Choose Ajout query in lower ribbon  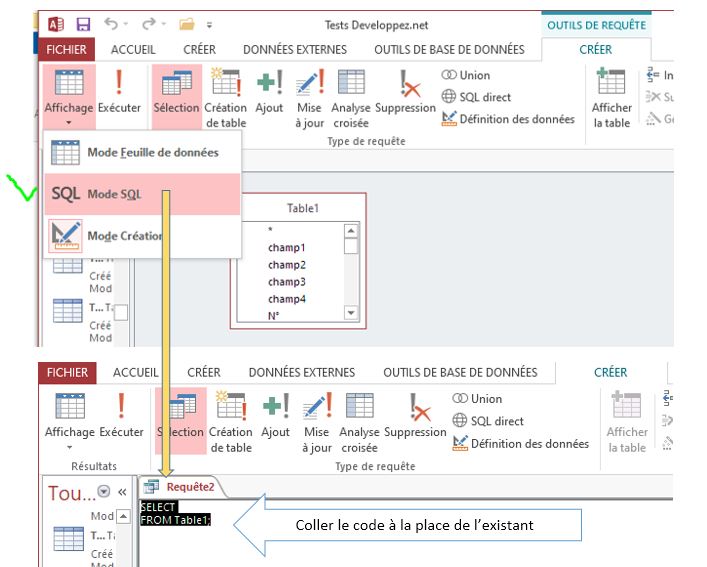click(x=275, y=415)
